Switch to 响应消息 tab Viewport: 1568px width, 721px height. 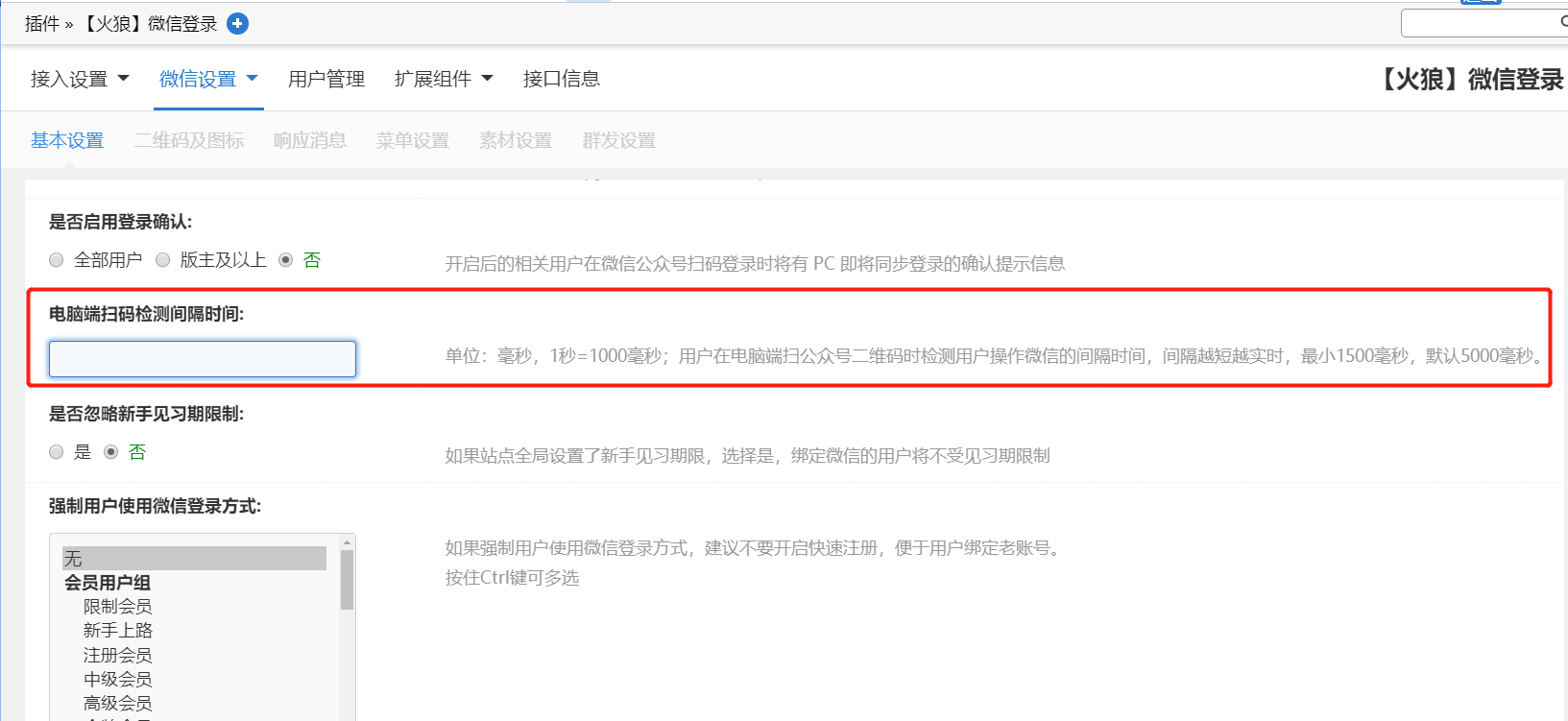(310, 140)
